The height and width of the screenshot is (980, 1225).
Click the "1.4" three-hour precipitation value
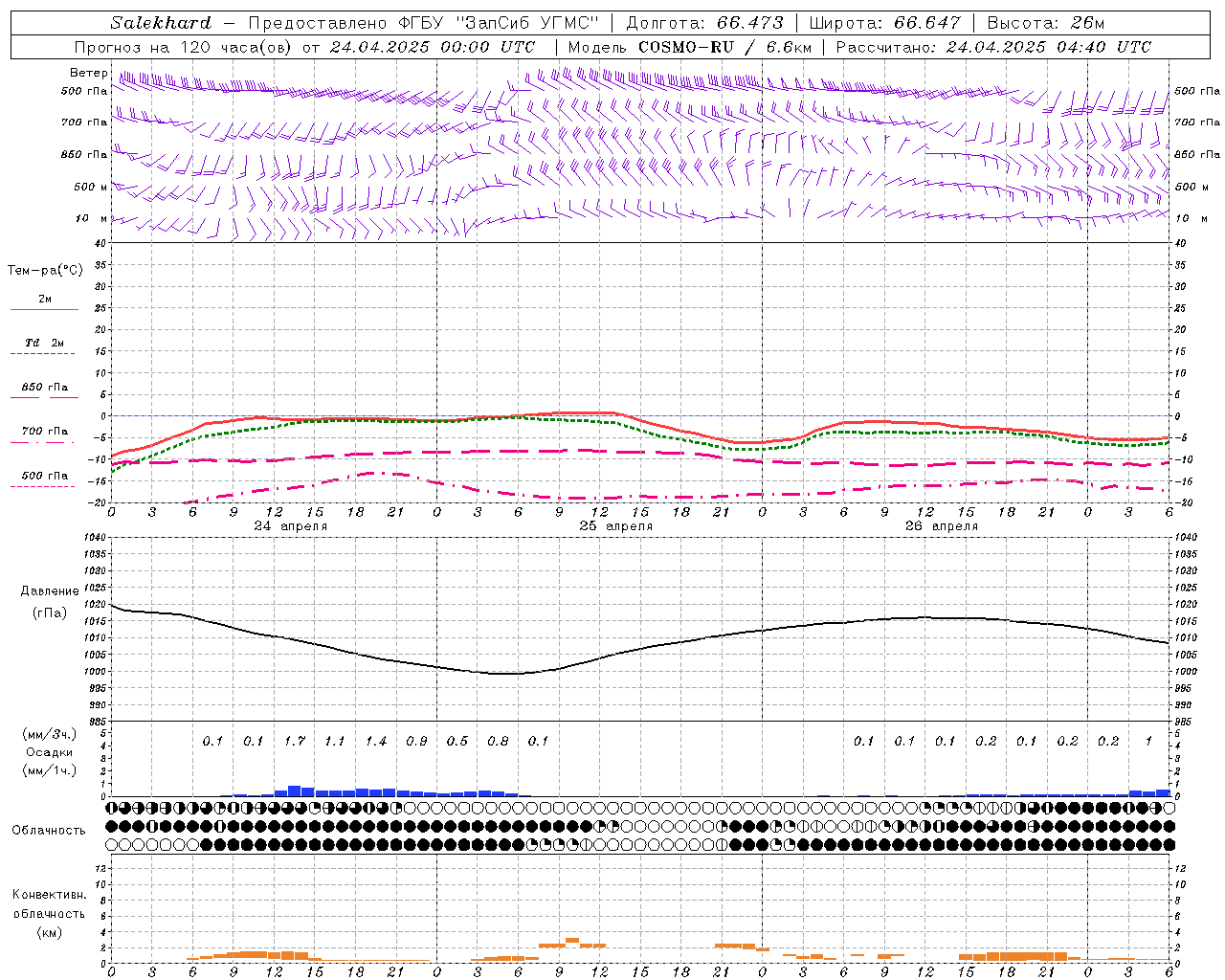(376, 741)
